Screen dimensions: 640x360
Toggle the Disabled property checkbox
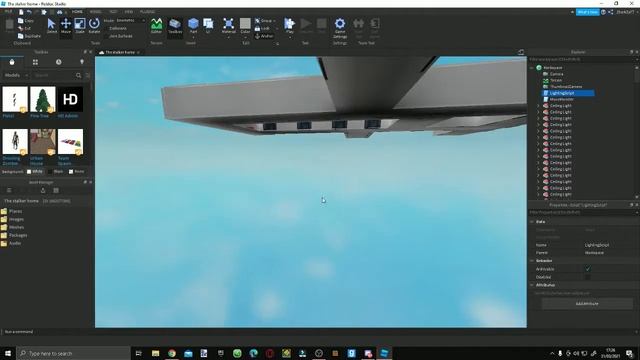(588, 277)
